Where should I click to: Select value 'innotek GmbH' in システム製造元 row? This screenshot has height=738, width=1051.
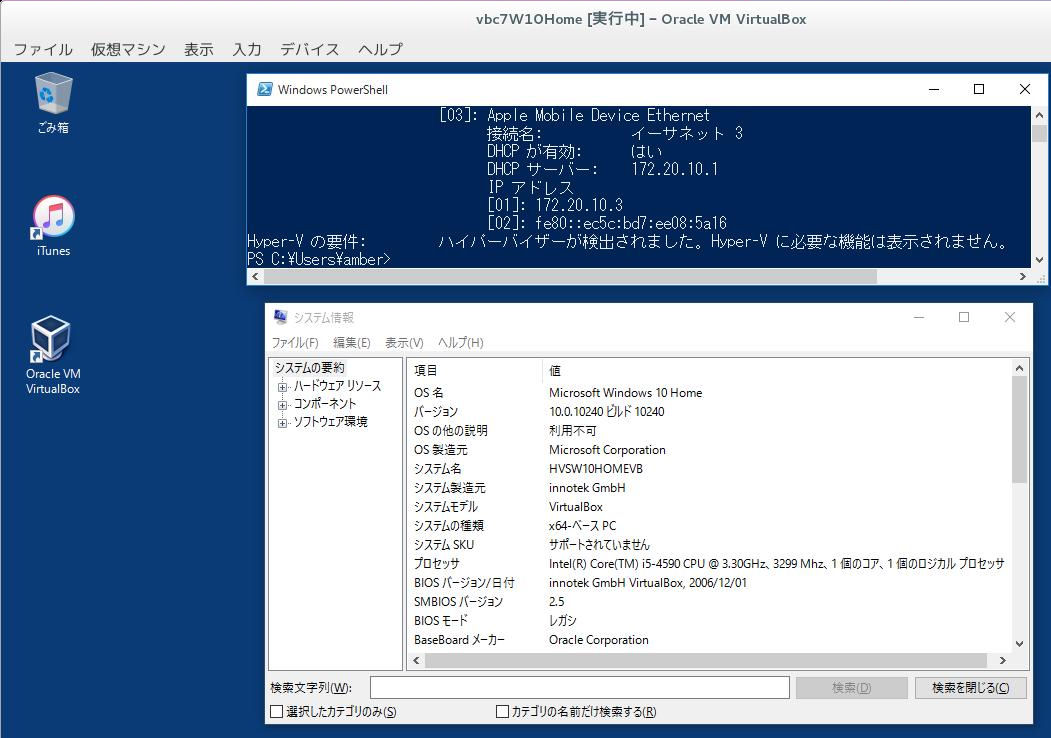coord(587,487)
